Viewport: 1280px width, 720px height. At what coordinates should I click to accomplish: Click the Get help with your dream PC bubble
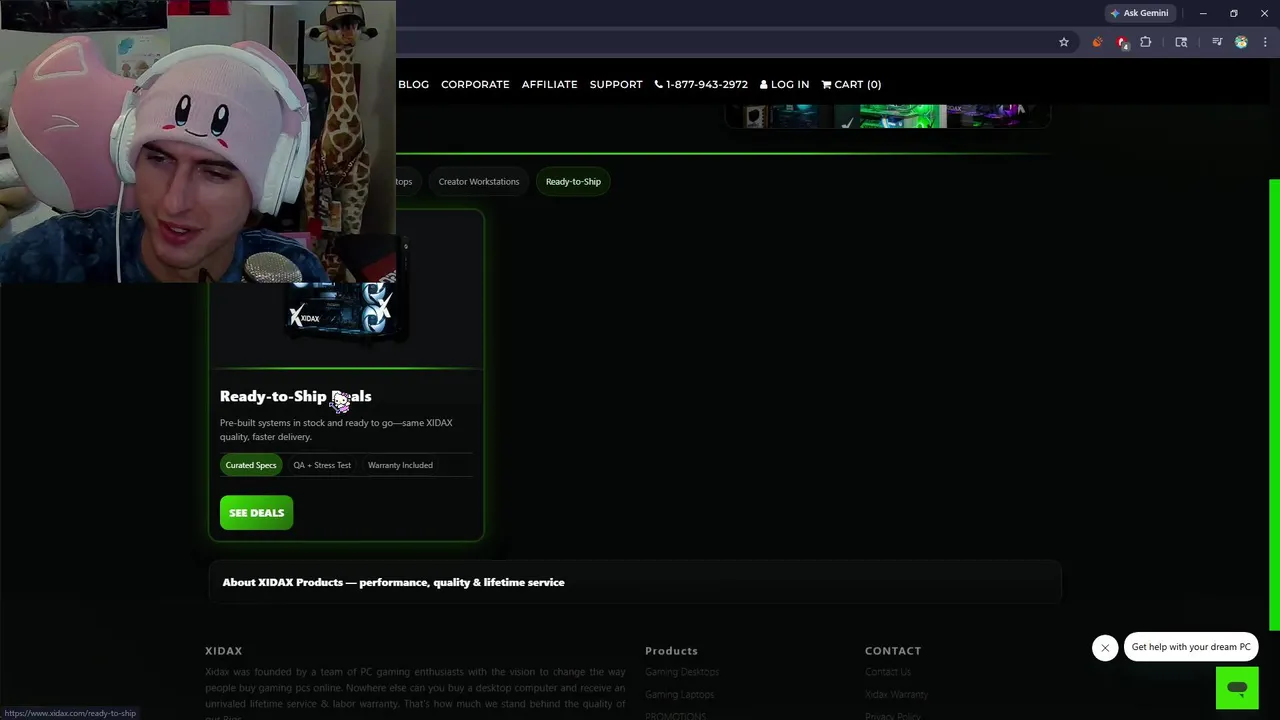coord(1191,647)
